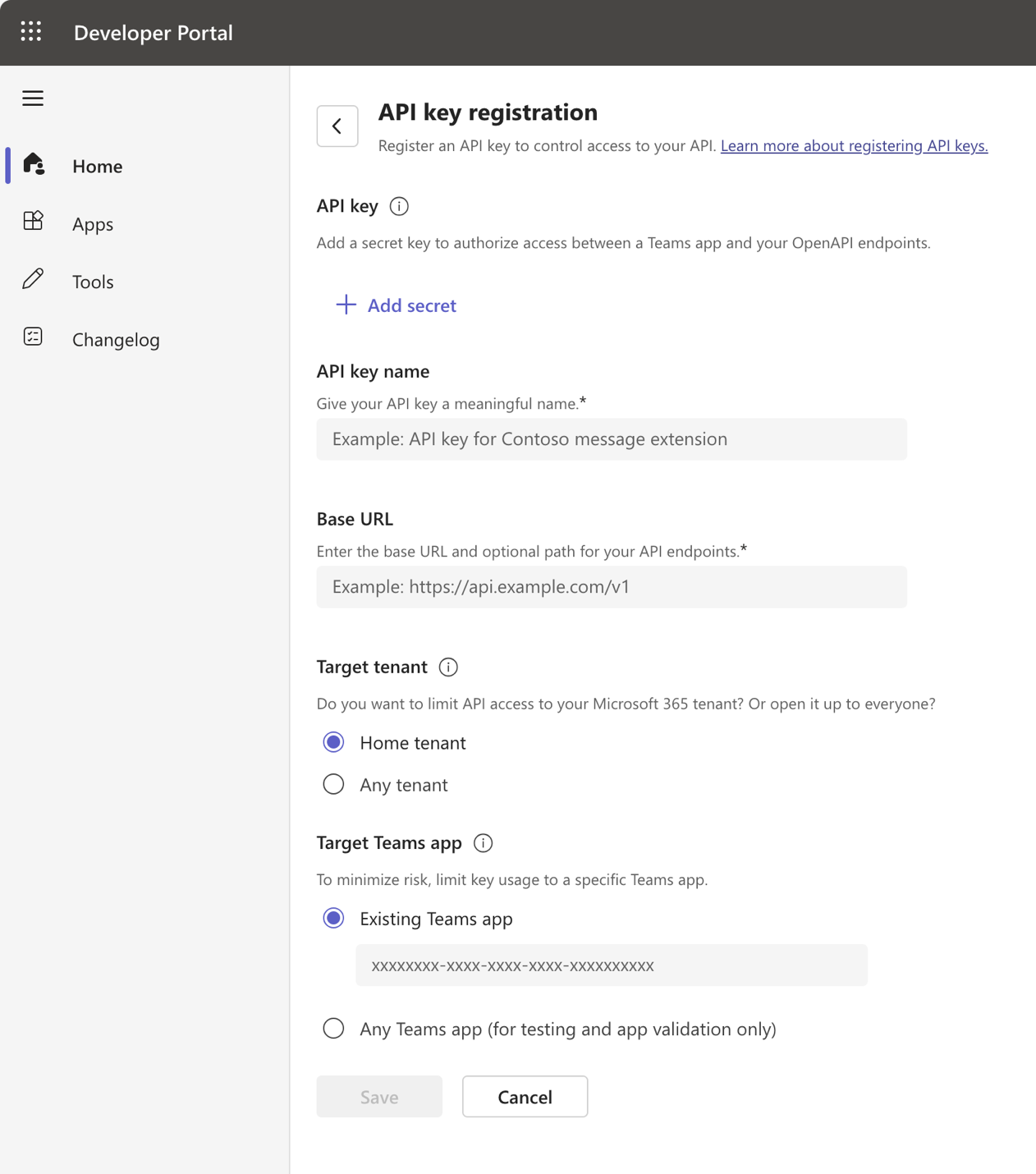Click the Home house icon

coord(34,164)
